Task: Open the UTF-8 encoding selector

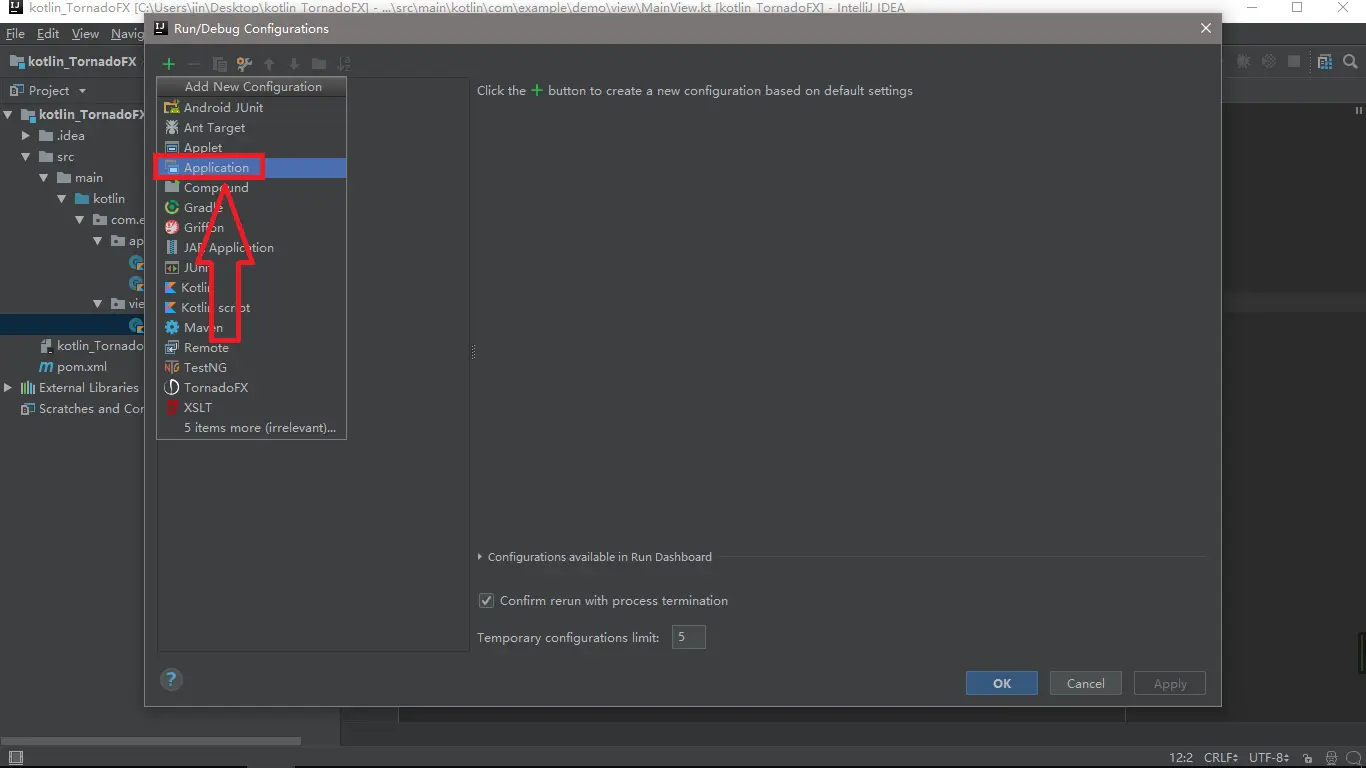Action: click(x=1269, y=758)
